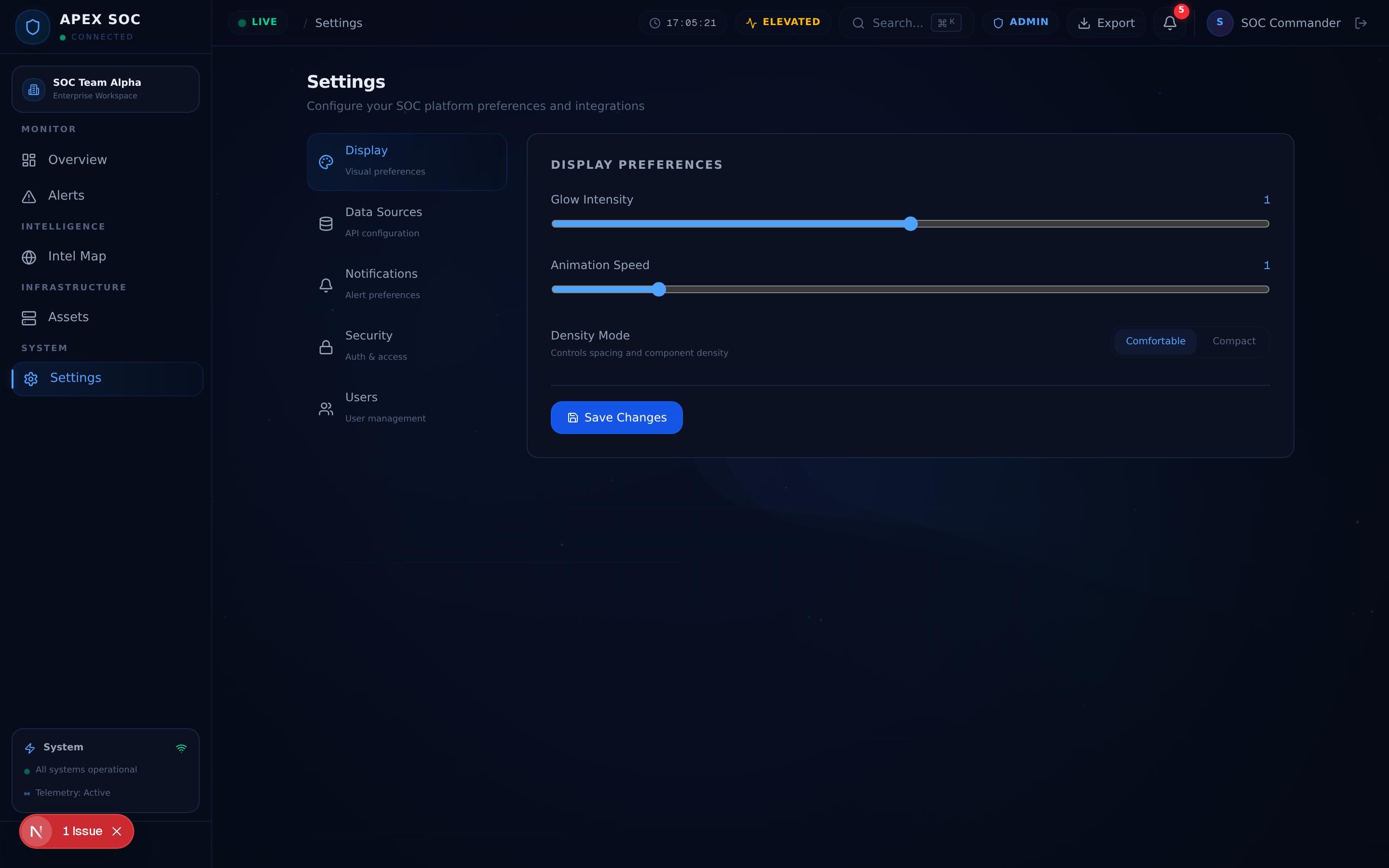Click the Assets server icon
The image size is (1389, 868).
click(x=29, y=318)
